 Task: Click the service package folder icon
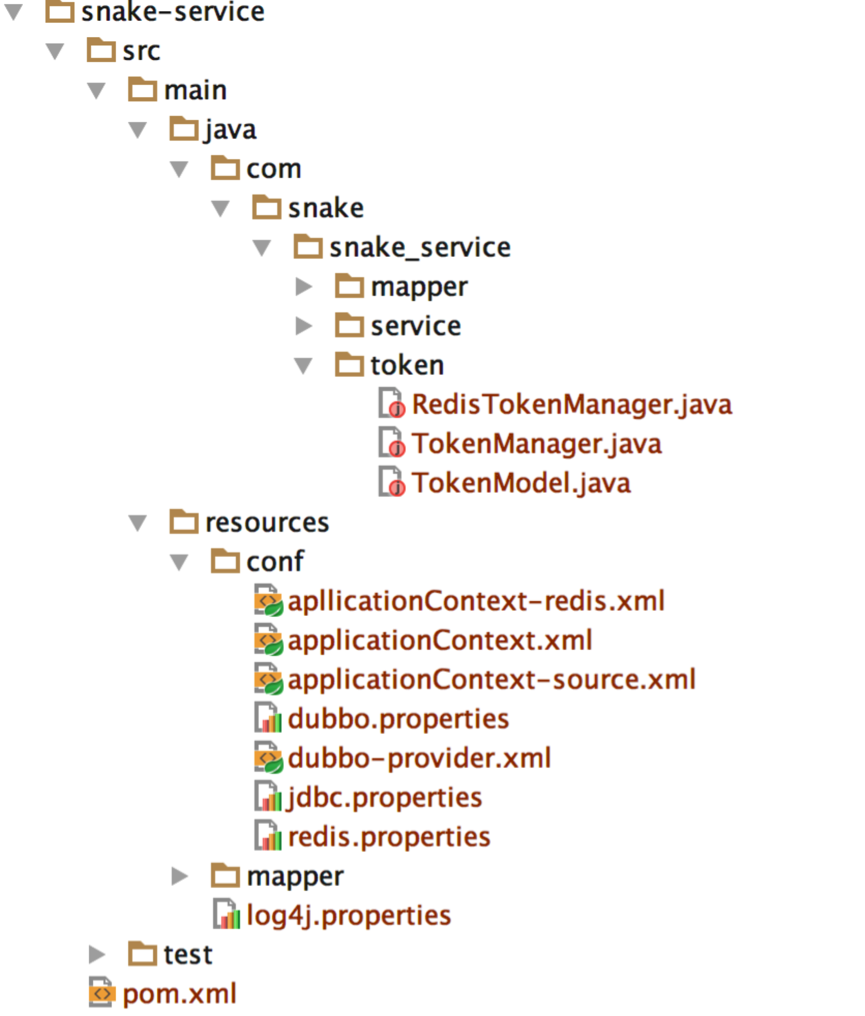(x=350, y=325)
